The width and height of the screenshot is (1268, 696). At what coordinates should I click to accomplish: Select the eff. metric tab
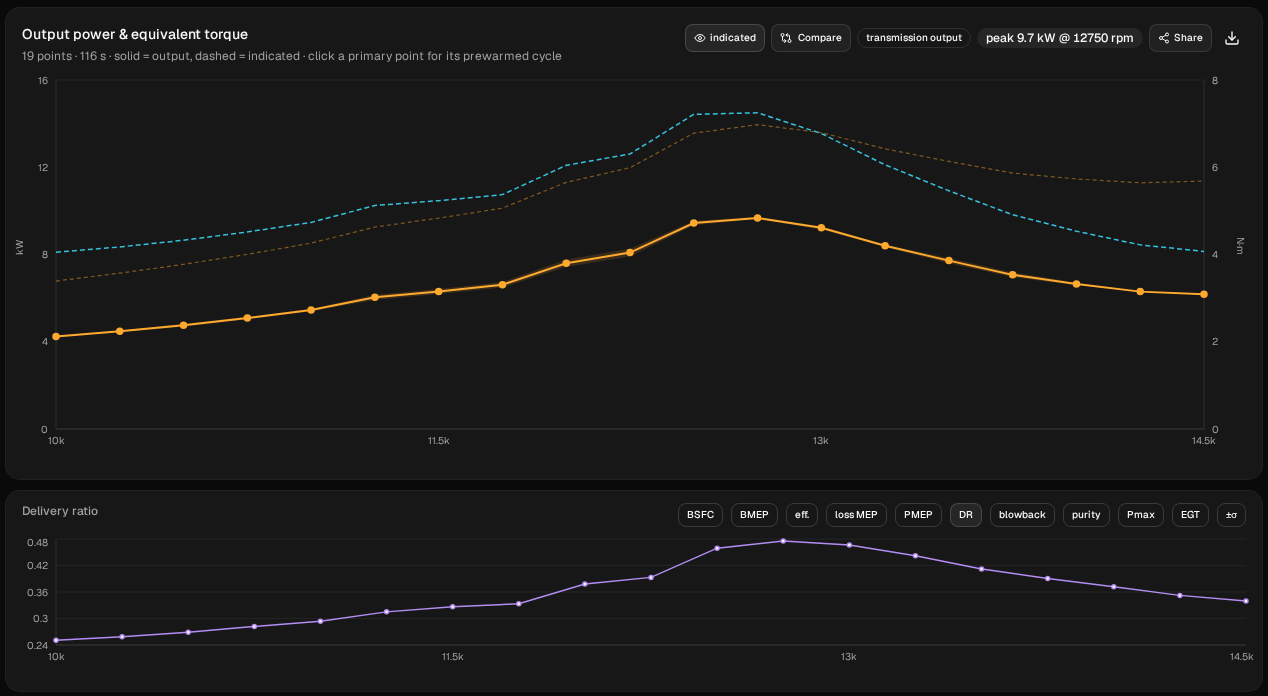coord(802,515)
